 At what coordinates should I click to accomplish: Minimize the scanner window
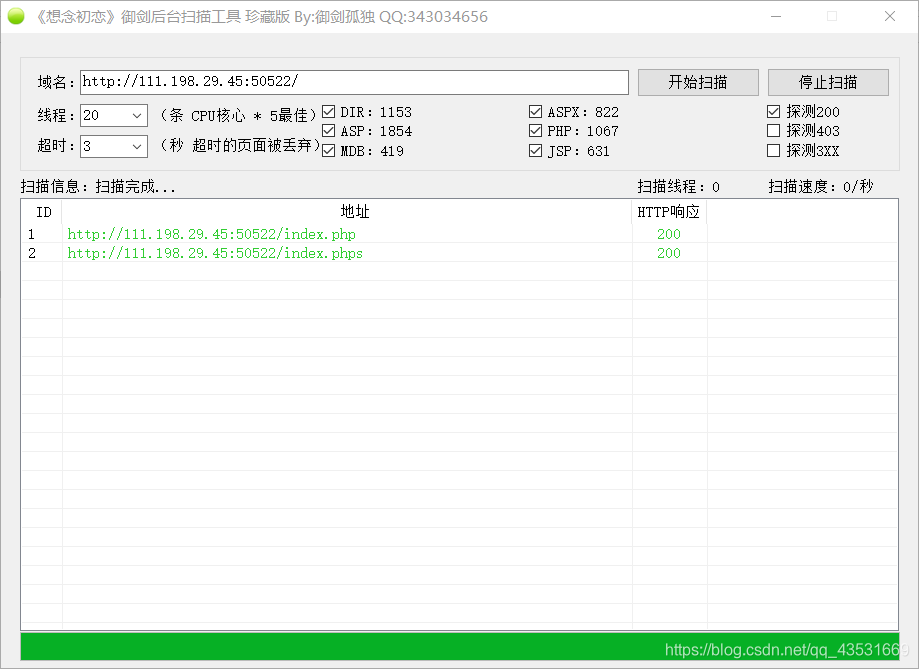[x=776, y=16]
